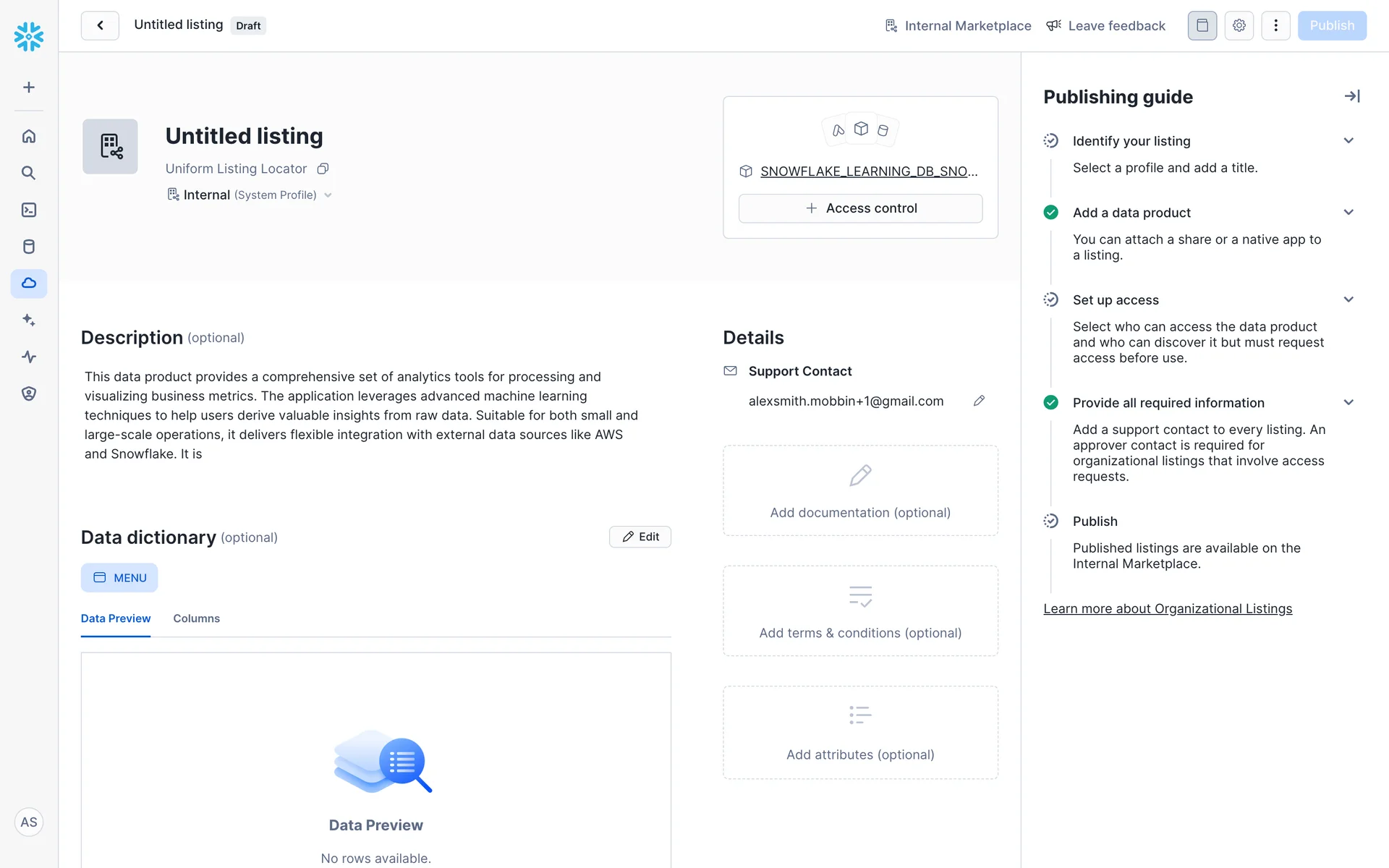Screen dimensions: 1389x868
Task: Select the Data Preview tab
Action: point(116,618)
